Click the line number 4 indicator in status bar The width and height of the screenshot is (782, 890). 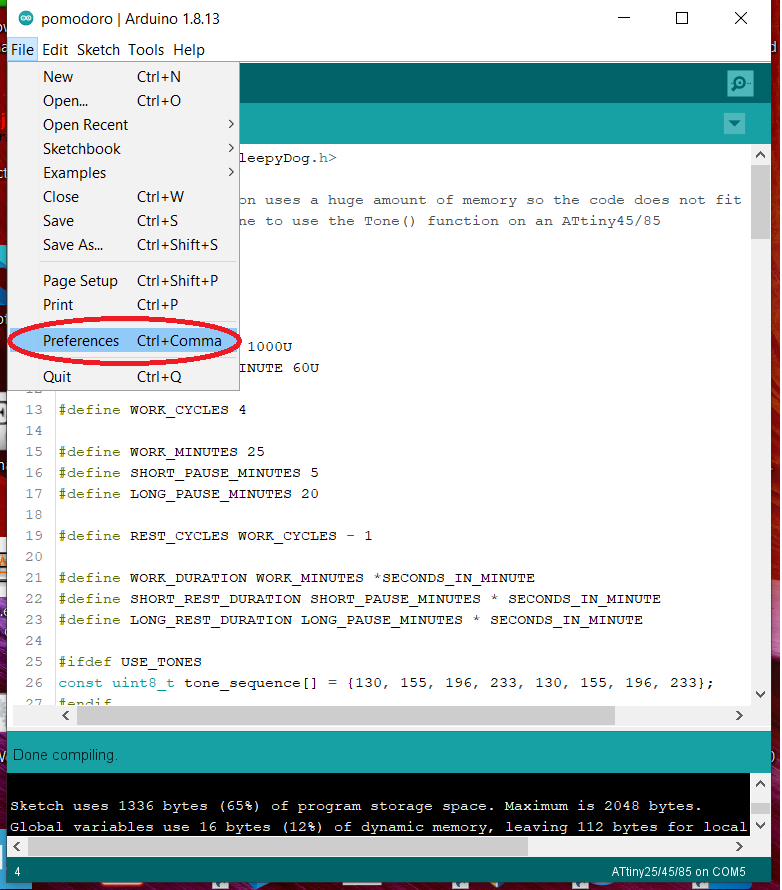coord(18,872)
